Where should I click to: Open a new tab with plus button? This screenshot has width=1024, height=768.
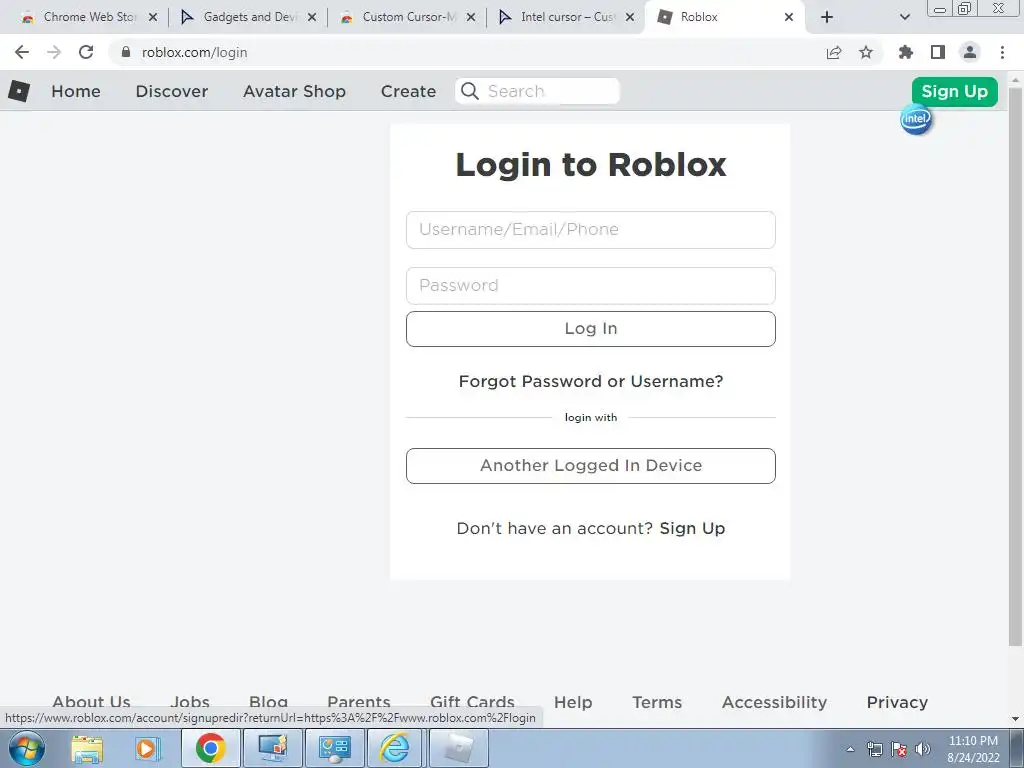point(827,17)
